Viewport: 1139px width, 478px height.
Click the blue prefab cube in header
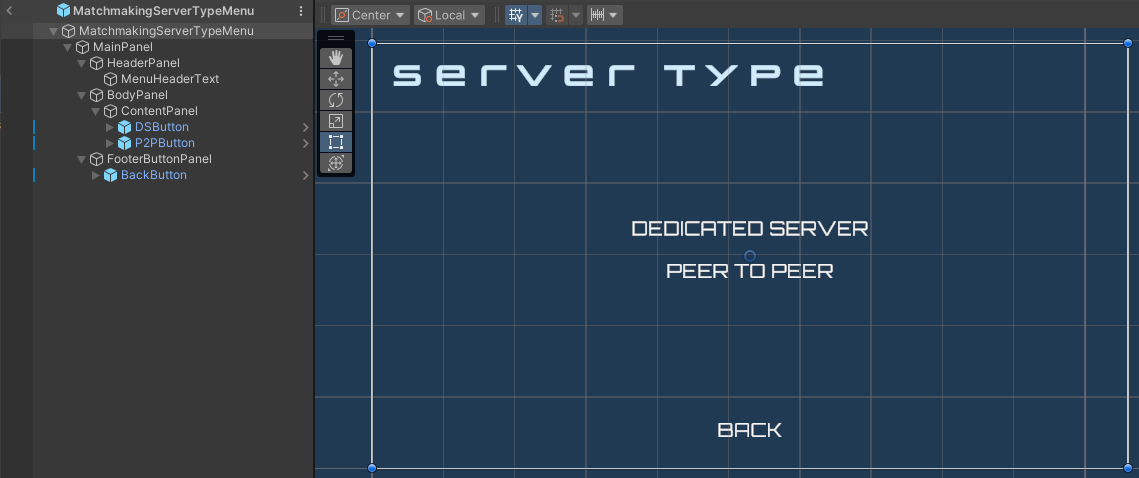pos(64,11)
